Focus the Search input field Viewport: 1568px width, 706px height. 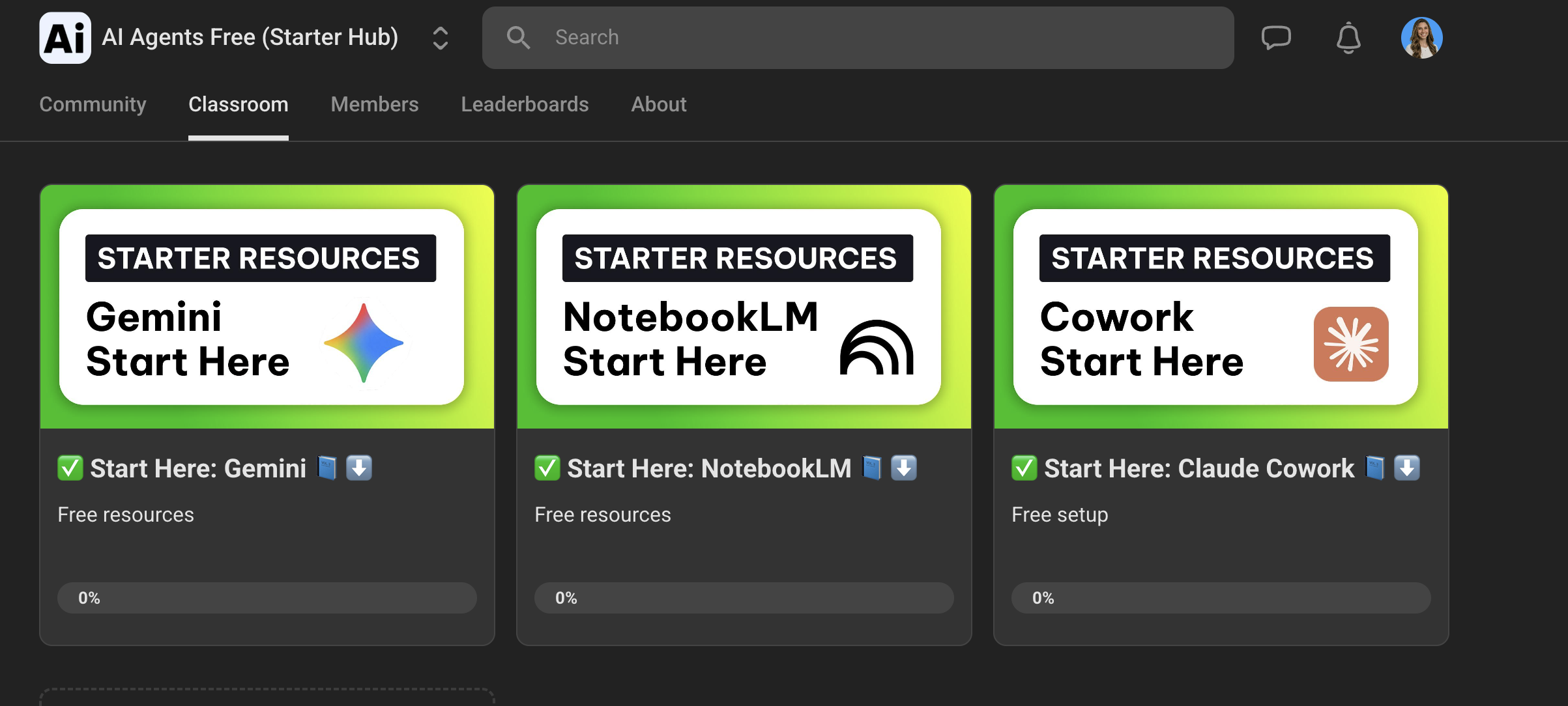(x=858, y=38)
